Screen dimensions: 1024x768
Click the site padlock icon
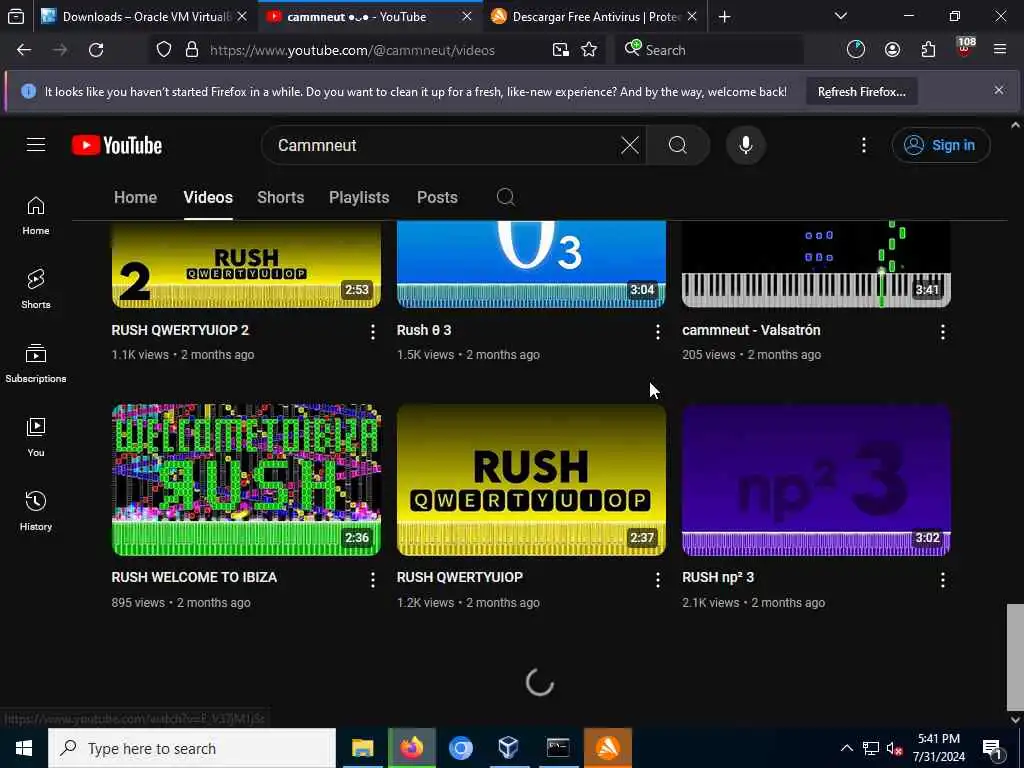click(192, 50)
